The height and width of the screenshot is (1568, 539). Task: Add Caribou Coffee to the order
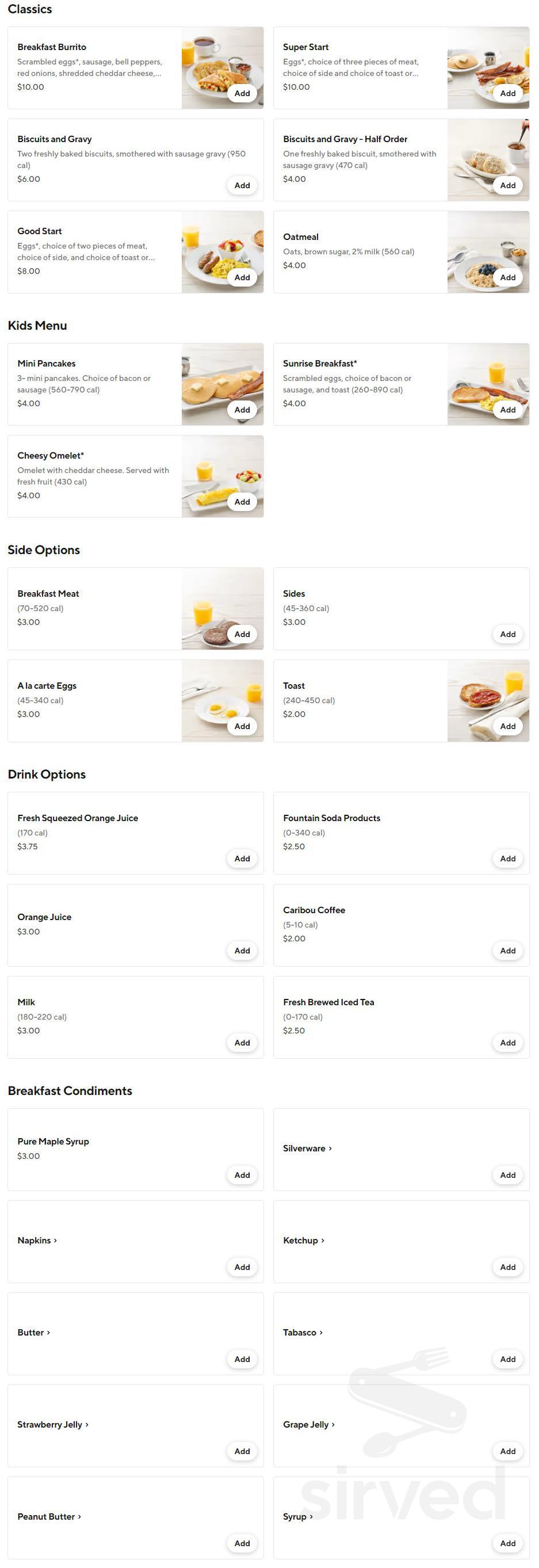[x=507, y=950]
